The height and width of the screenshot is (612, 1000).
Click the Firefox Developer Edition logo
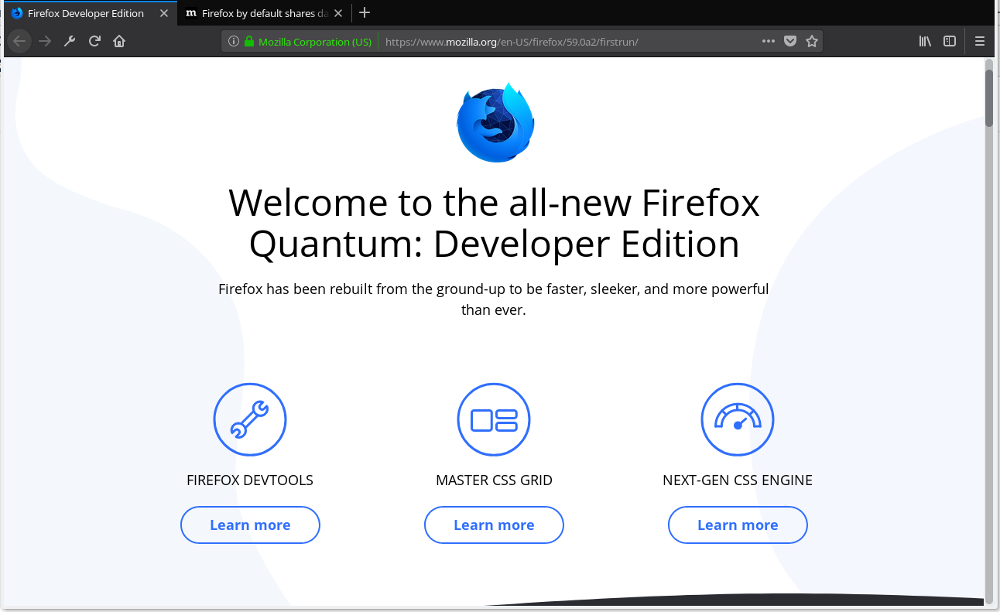point(496,122)
